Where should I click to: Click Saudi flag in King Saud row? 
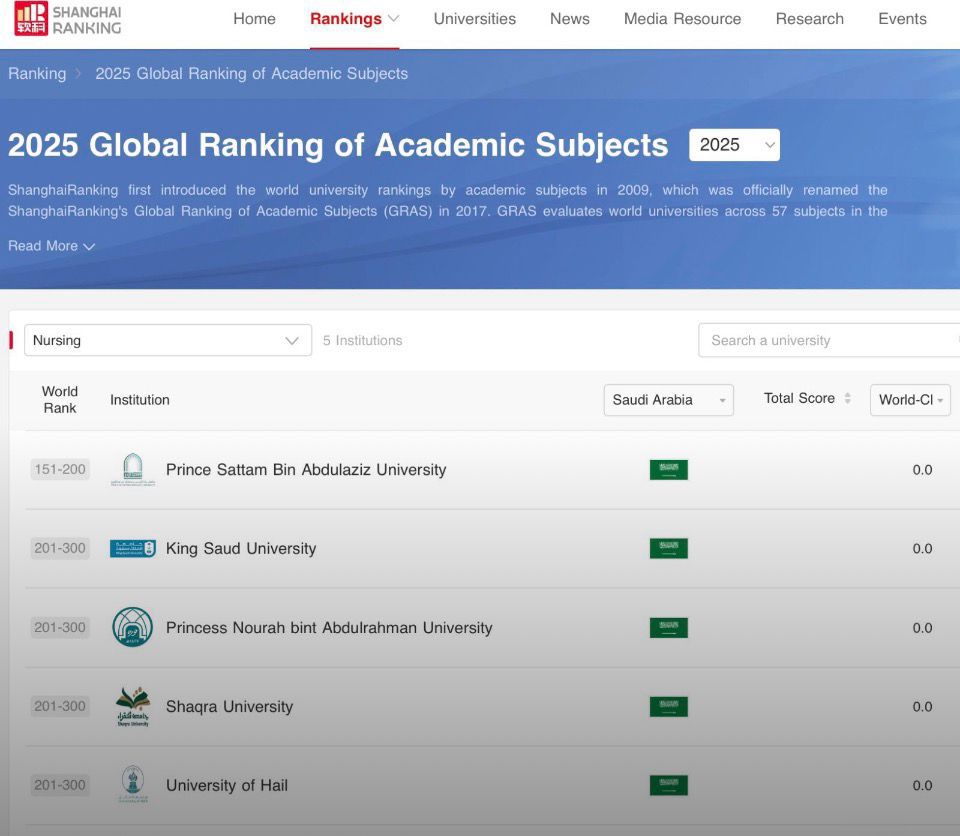click(x=669, y=548)
